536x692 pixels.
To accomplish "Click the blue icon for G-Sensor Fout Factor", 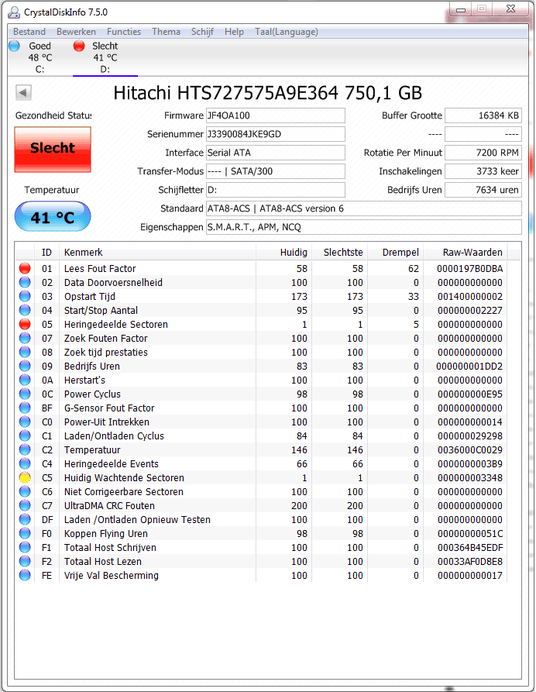I will click(25, 408).
